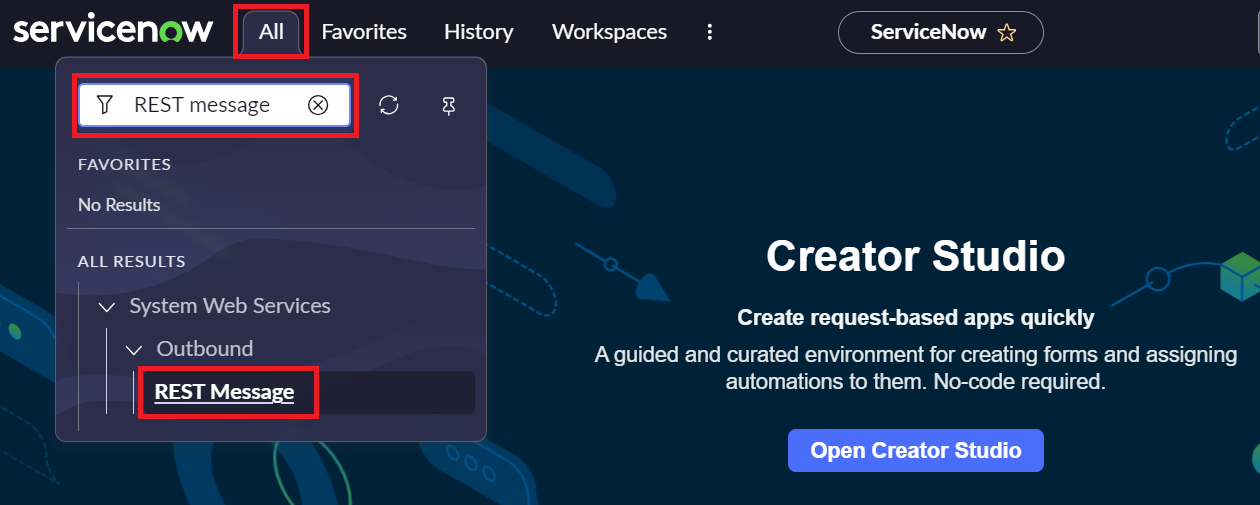
Task: Open the more options vertical dots menu
Action: pyautogui.click(x=710, y=32)
